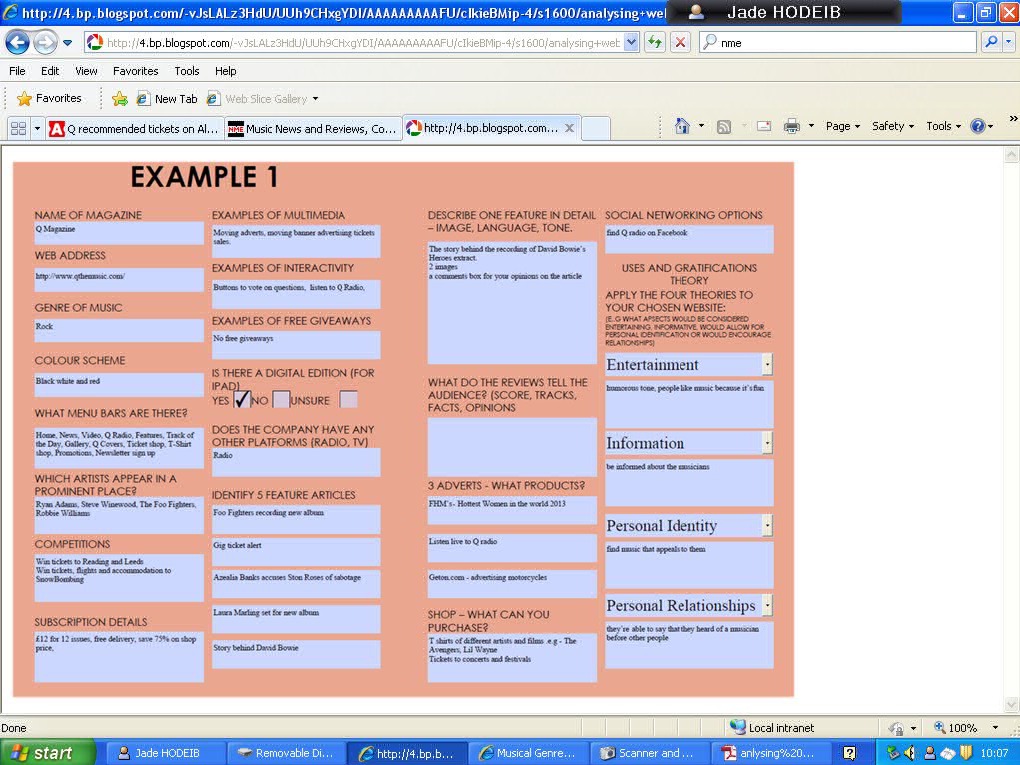Expand the address bar history dropdown
Screen dimensions: 1020x765
coord(631,43)
